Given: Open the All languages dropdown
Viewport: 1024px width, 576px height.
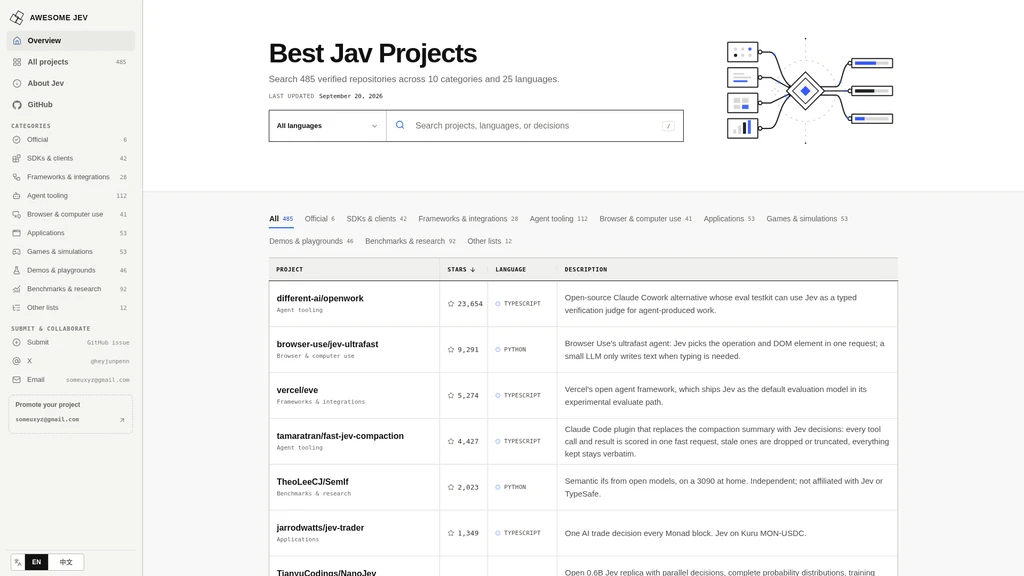Looking at the screenshot, I should coord(327,125).
